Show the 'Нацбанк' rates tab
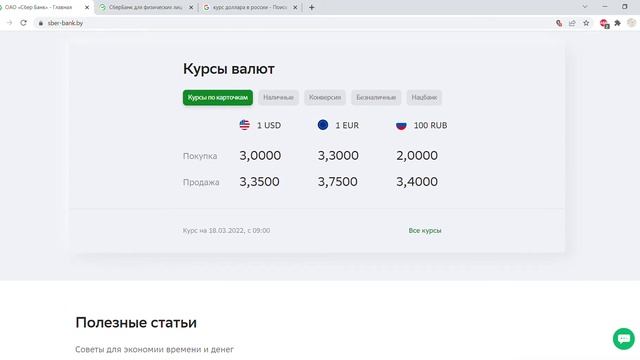This screenshot has width=640, height=360. (424, 98)
